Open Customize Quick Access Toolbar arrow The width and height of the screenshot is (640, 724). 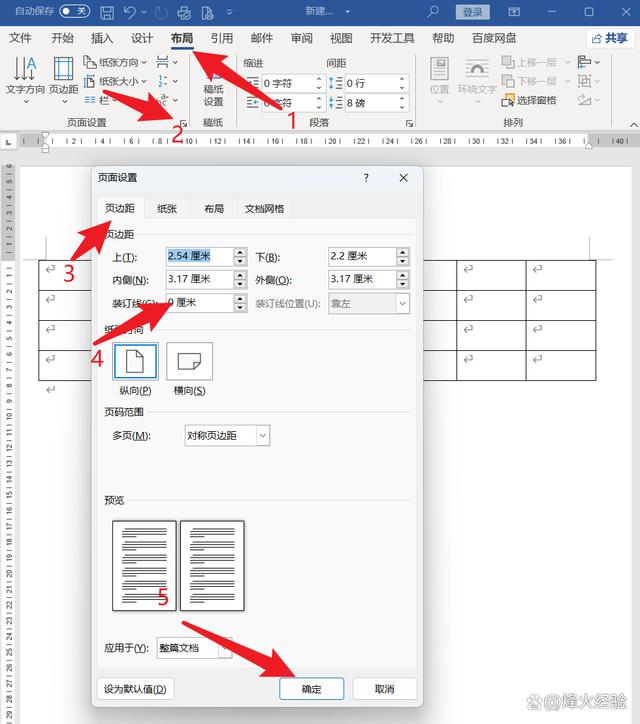(229, 12)
